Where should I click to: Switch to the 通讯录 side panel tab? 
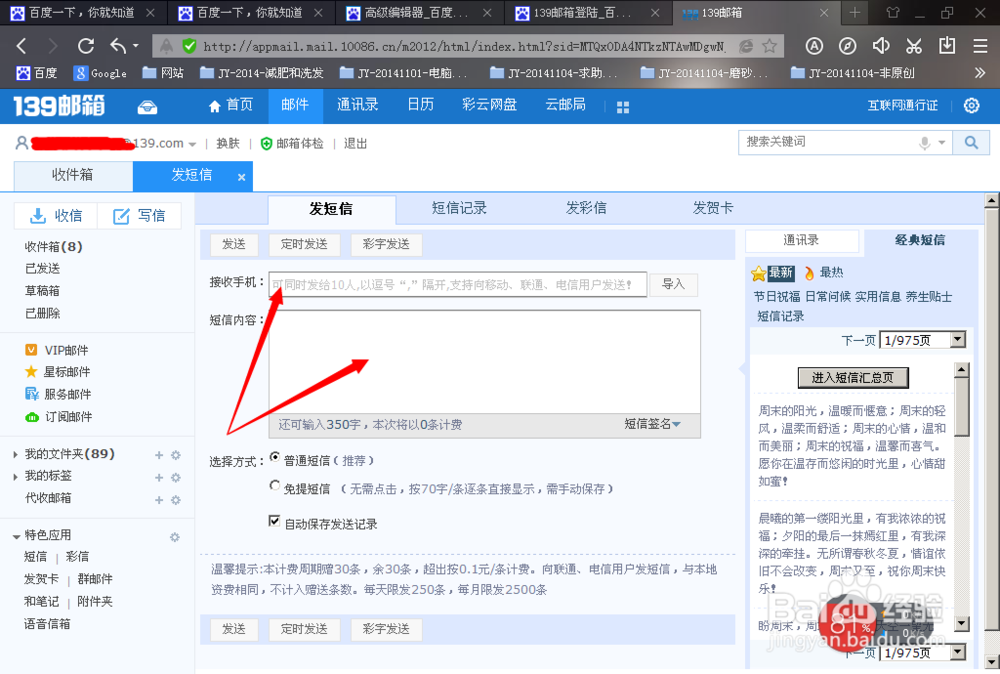click(x=801, y=240)
